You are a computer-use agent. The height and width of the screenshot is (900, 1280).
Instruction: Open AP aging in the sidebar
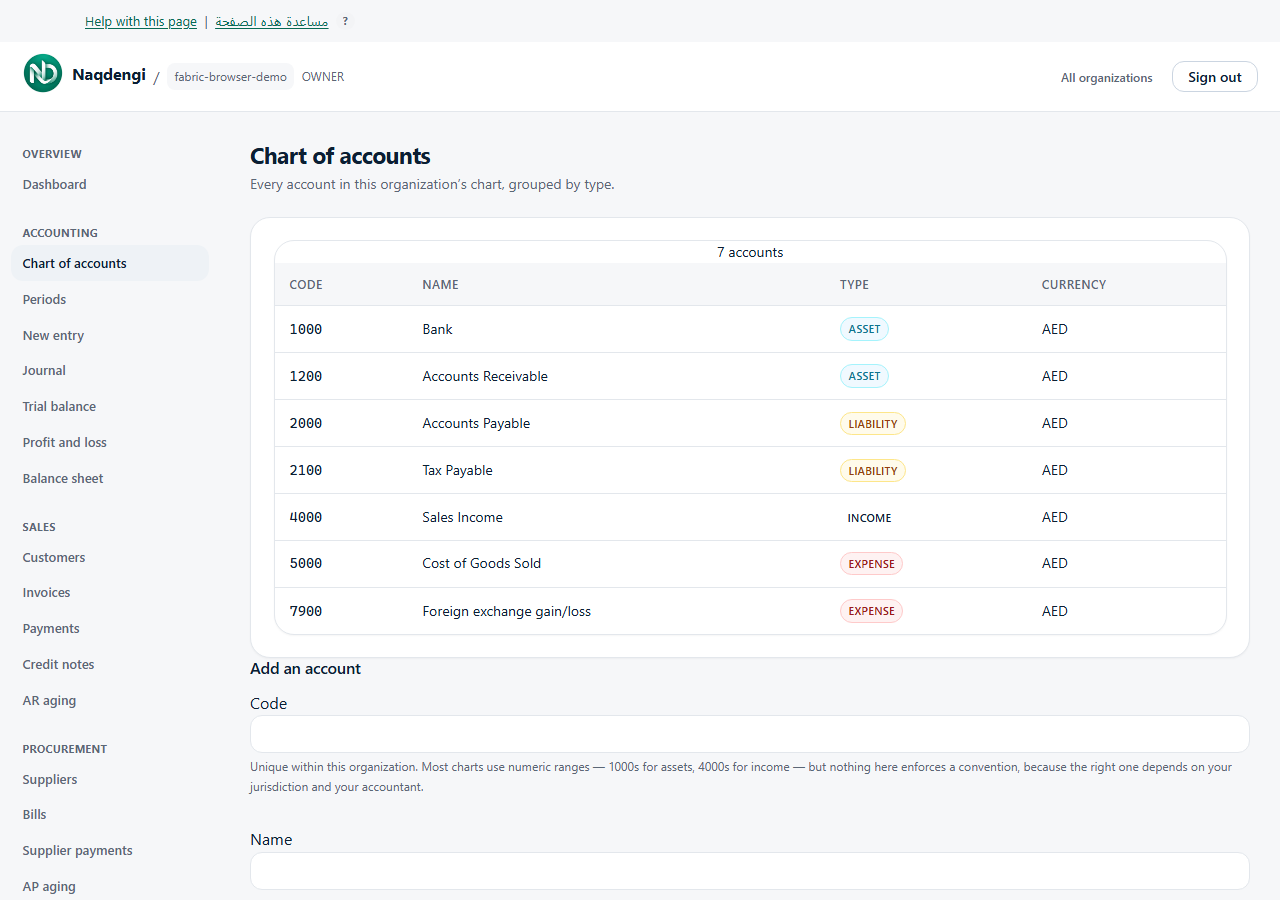click(x=50, y=886)
